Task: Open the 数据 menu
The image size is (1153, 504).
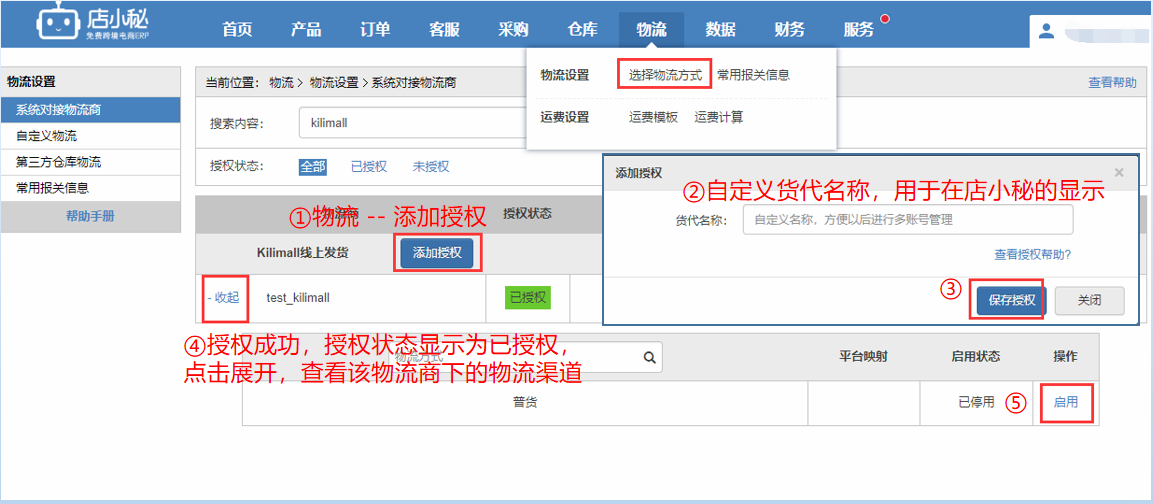Action: click(720, 29)
